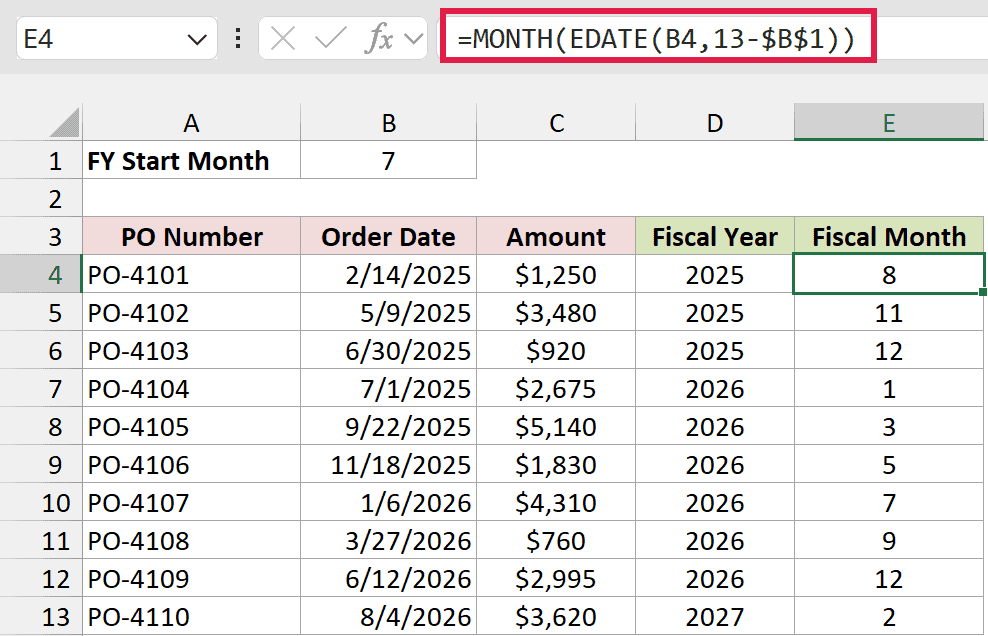Select the $4,310 amount cell
The width and height of the screenshot is (988, 636).
pyautogui.click(x=556, y=502)
